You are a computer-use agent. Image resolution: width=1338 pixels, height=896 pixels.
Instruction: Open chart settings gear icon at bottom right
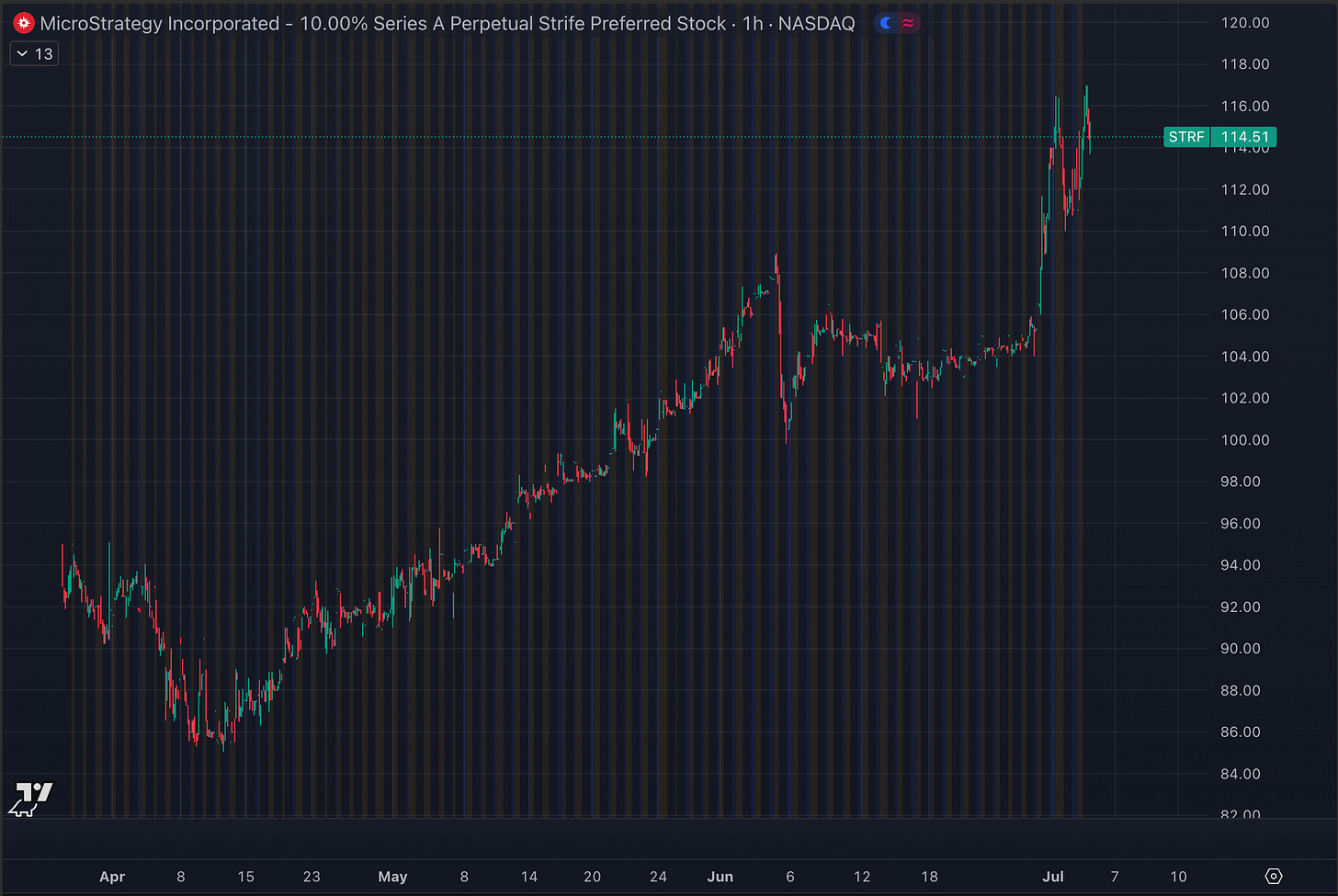click(1274, 876)
